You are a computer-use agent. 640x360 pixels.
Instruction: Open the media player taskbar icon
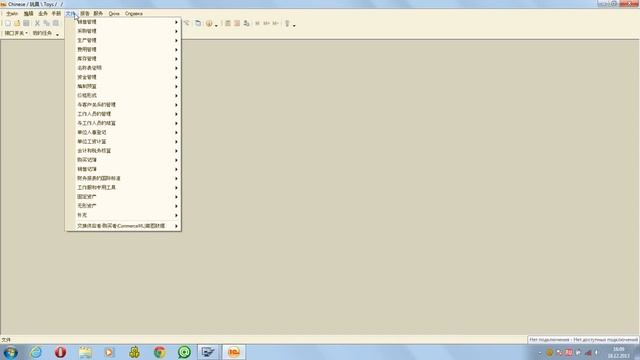pos(109,352)
